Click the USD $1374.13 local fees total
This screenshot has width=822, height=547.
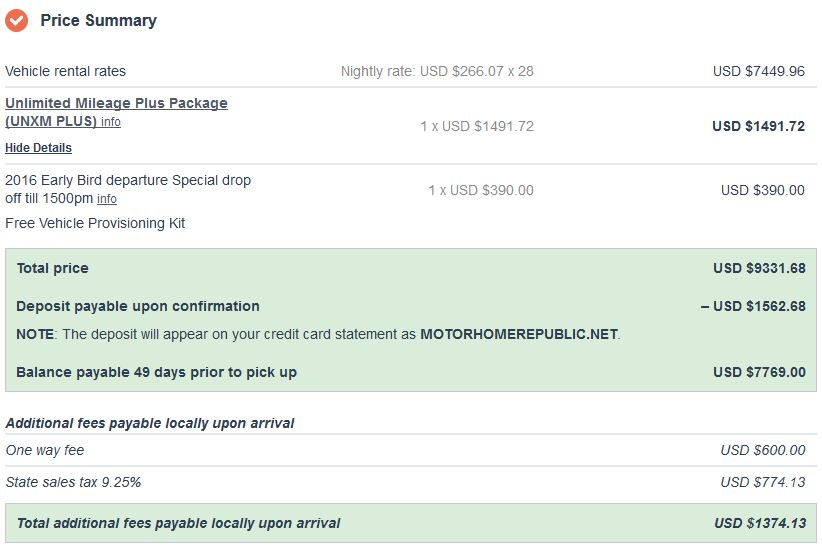click(759, 523)
